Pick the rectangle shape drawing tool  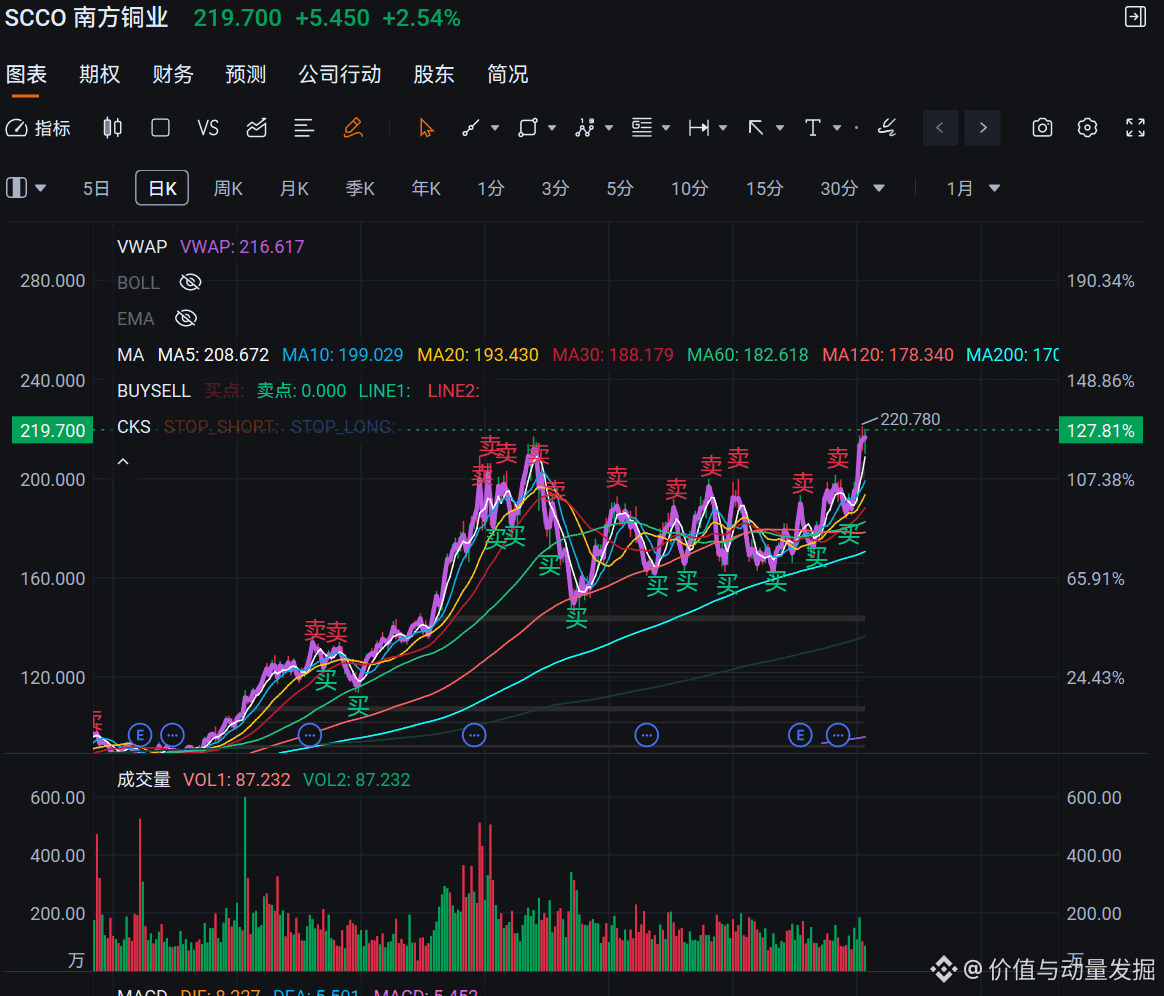click(x=528, y=128)
